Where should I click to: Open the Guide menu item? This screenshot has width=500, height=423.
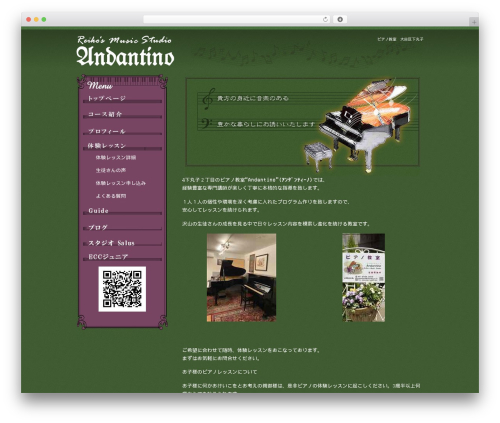pos(98,211)
